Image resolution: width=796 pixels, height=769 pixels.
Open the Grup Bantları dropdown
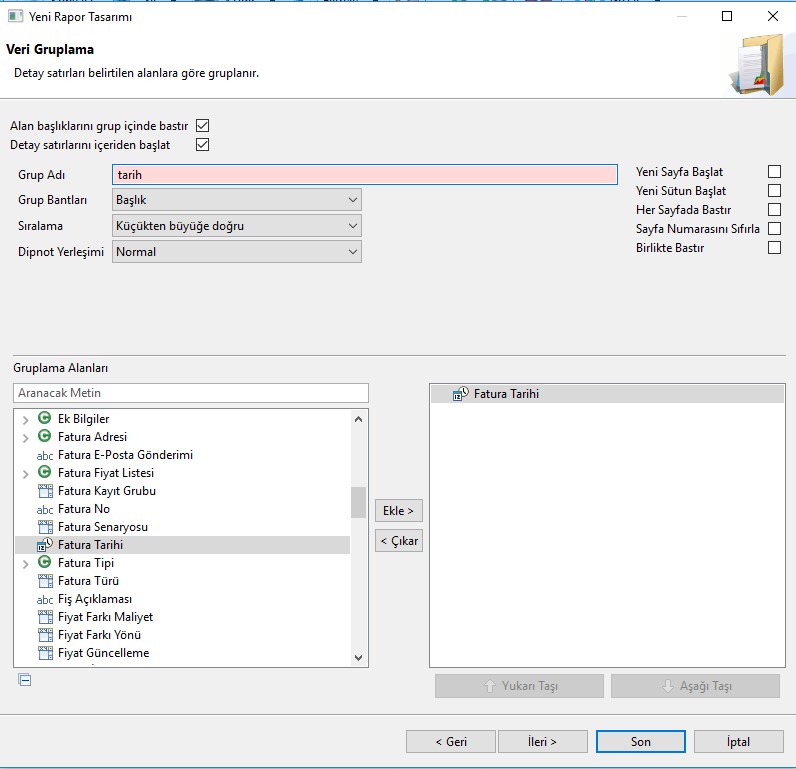(x=235, y=200)
